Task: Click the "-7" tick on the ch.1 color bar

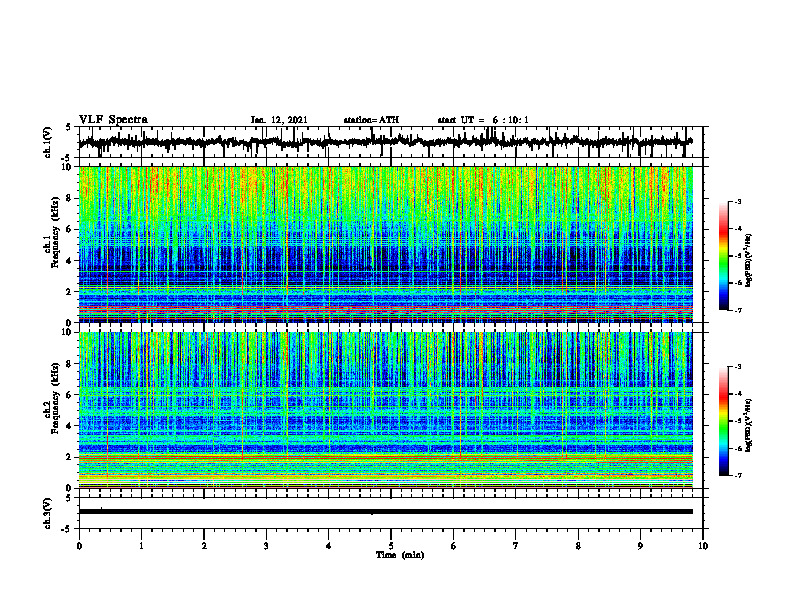Action: [738, 310]
